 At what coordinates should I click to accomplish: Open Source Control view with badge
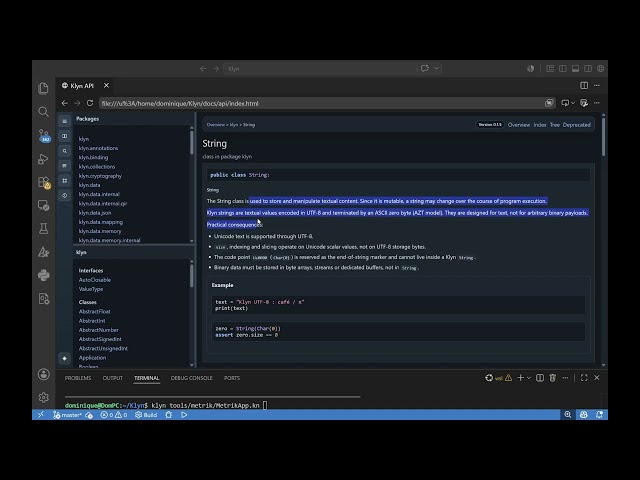click(x=44, y=136)
